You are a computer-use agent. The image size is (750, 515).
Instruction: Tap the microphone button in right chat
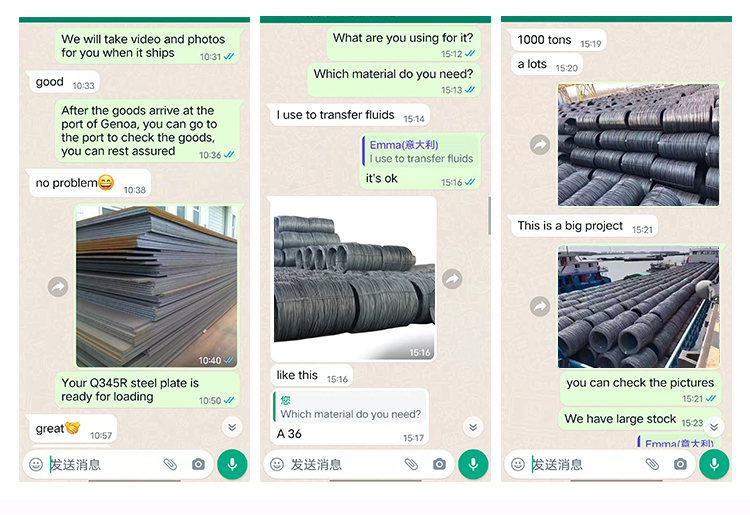coord(714,464)
